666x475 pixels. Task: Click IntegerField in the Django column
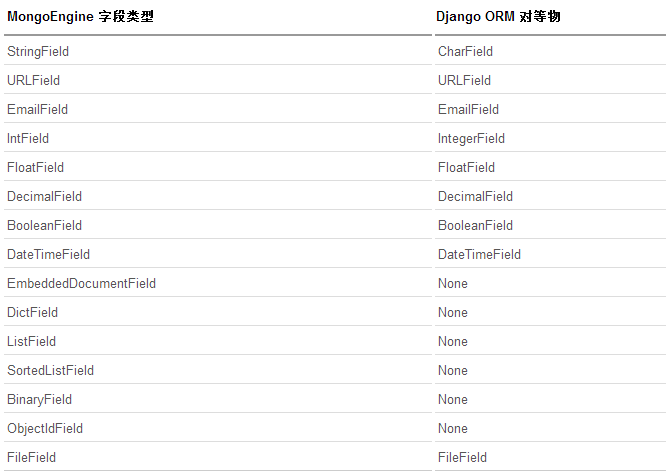(x=471, y=138)
